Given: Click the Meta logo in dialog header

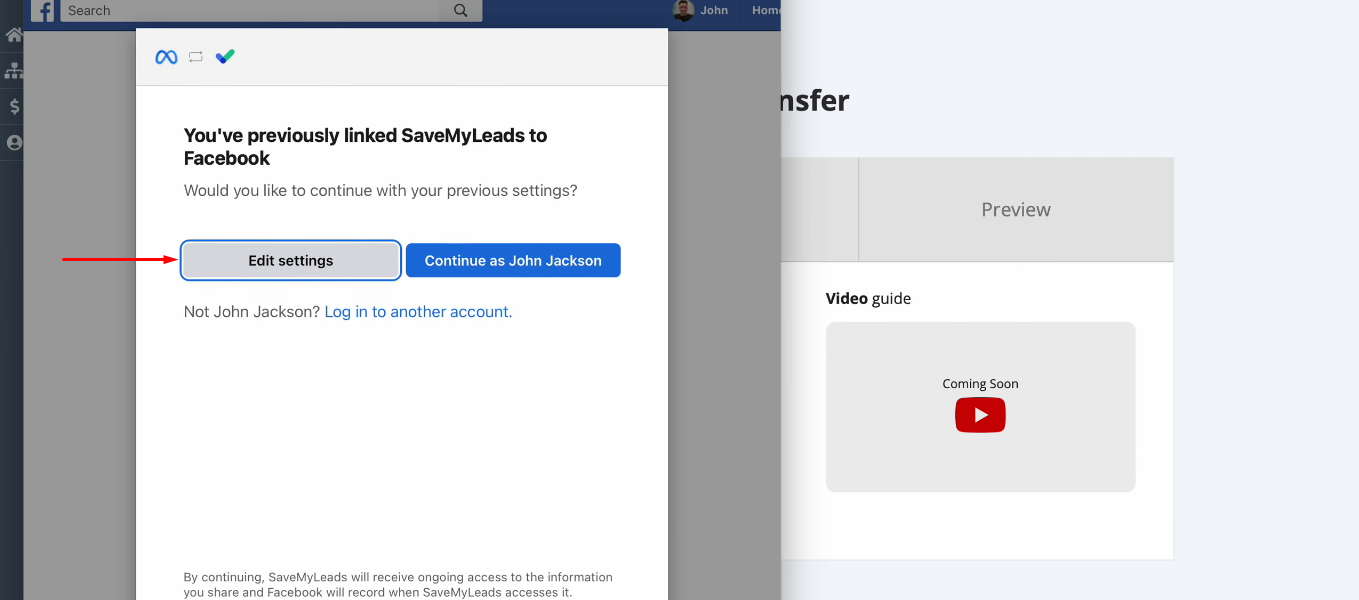Looking at the screenshot, I should 166,57.
